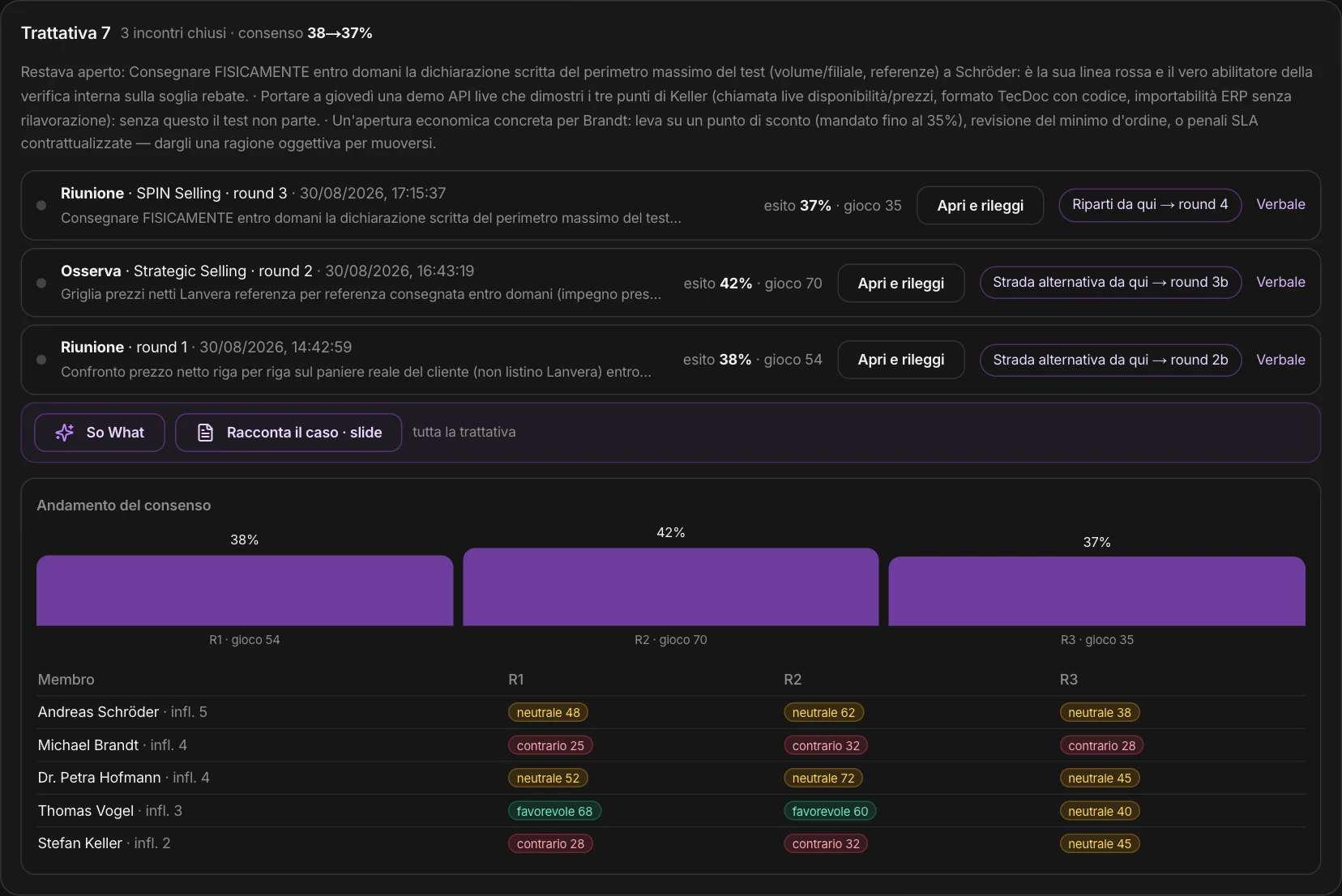Click Andreas Schröder's R3 badge neutrale 38

click(x=1100, y=712)
